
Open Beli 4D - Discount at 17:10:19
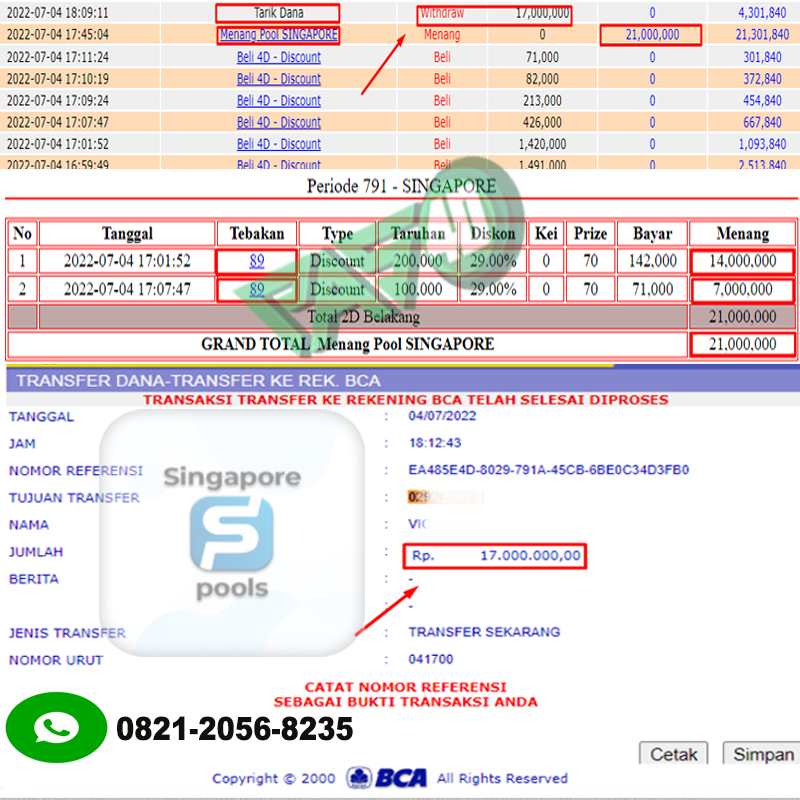point(279,79)
